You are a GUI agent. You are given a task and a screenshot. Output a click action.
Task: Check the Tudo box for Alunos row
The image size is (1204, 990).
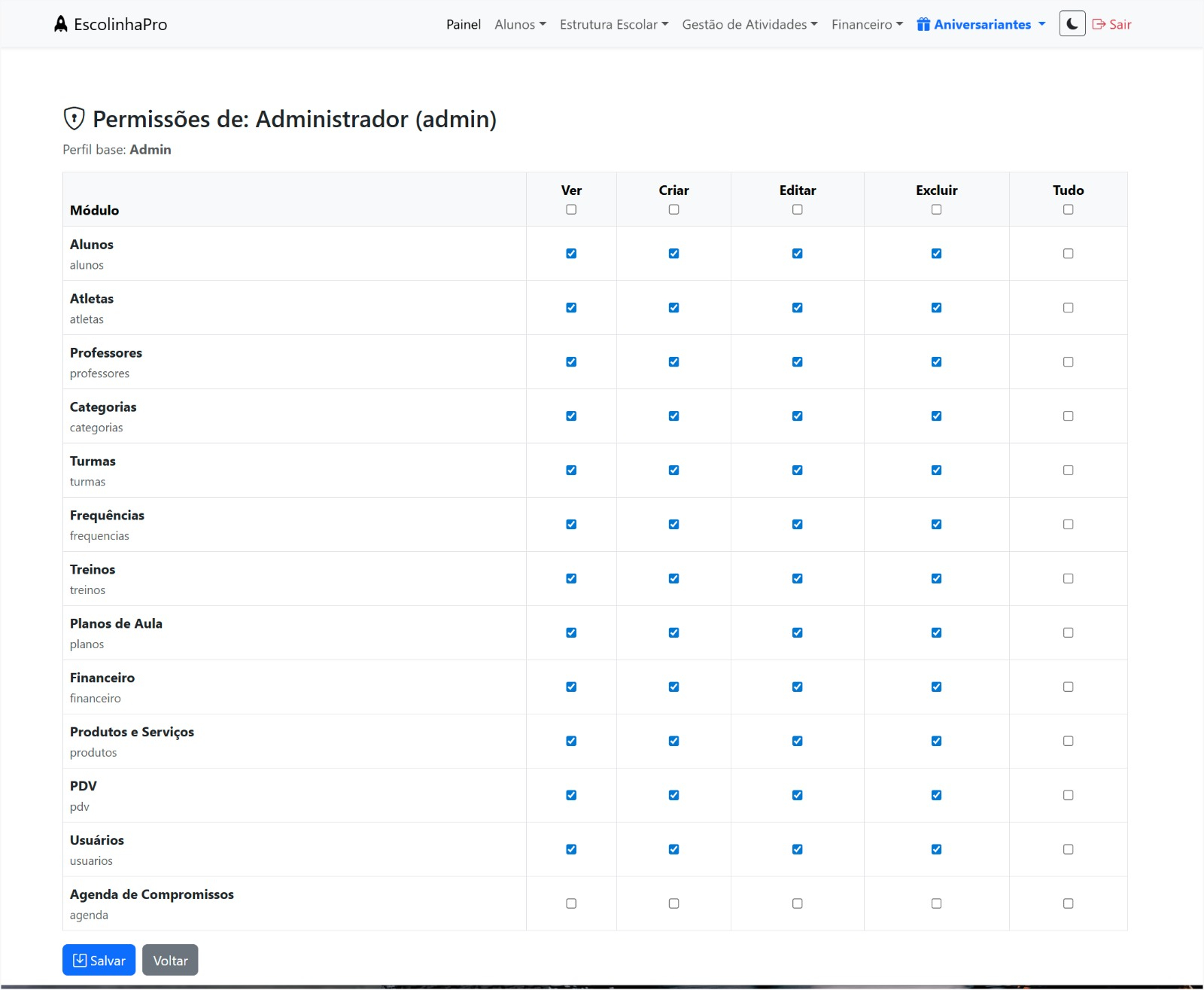coord(1068,254)
